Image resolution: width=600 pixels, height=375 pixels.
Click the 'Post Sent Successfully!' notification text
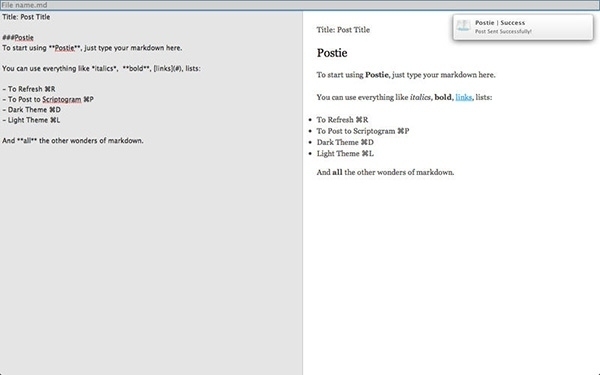503,31
